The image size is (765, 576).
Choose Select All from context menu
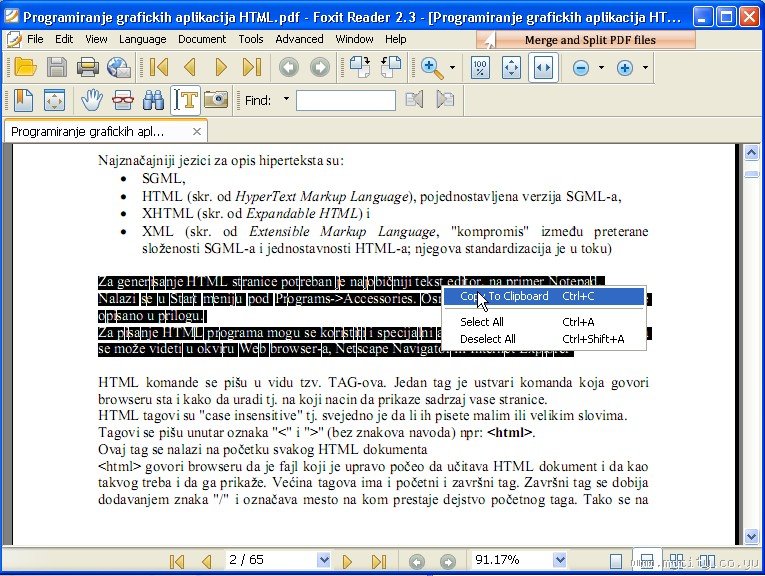tap(482, 322)
